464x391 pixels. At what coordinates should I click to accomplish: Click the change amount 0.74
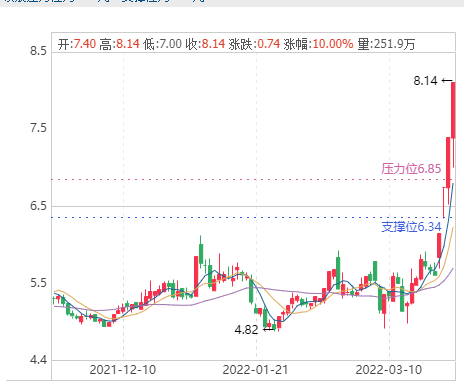[x=269, y=44]
